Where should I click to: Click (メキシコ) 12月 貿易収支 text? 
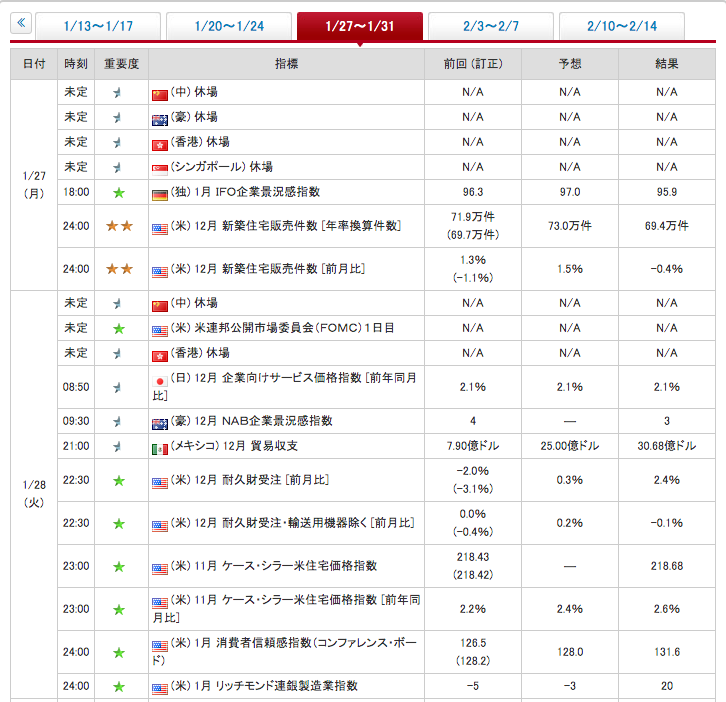pos(234,446)
